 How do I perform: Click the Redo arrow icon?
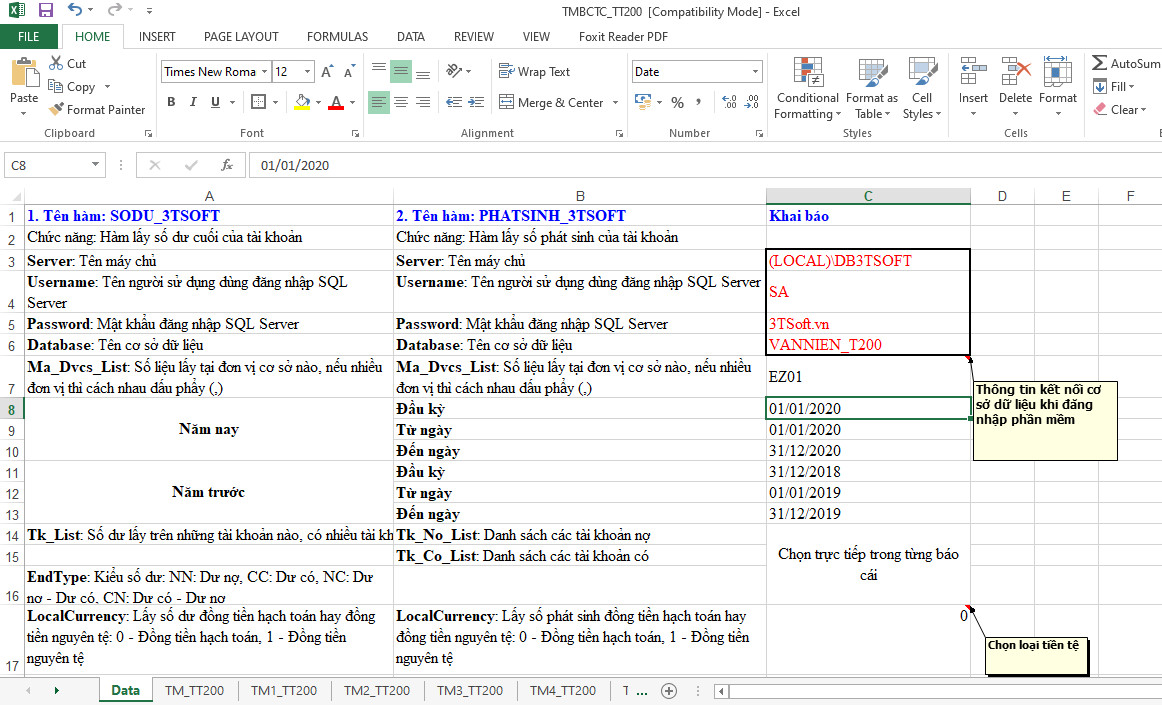(114, 10)
